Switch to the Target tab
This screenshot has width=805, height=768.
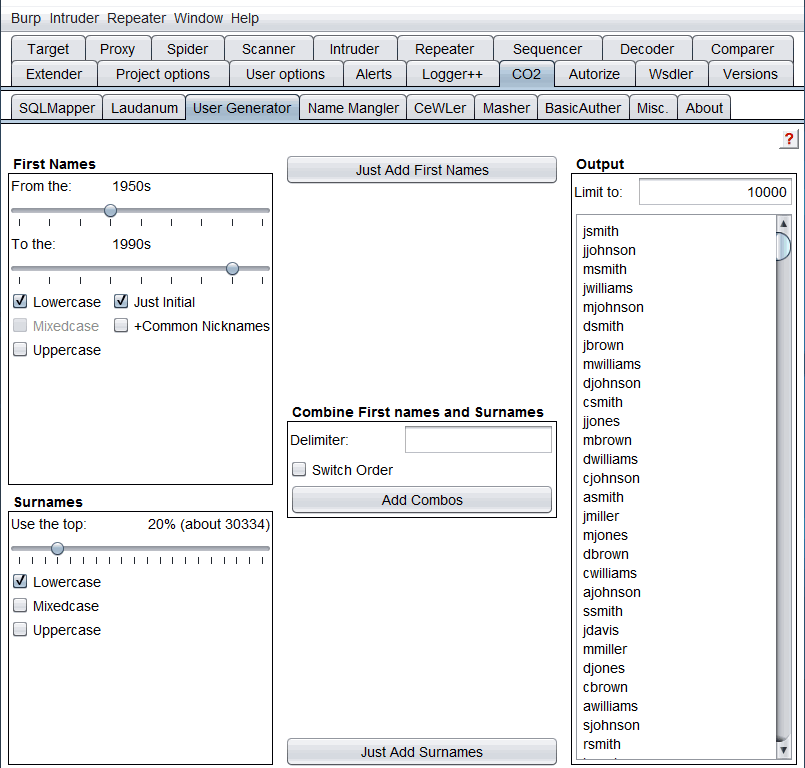point(48,49)
